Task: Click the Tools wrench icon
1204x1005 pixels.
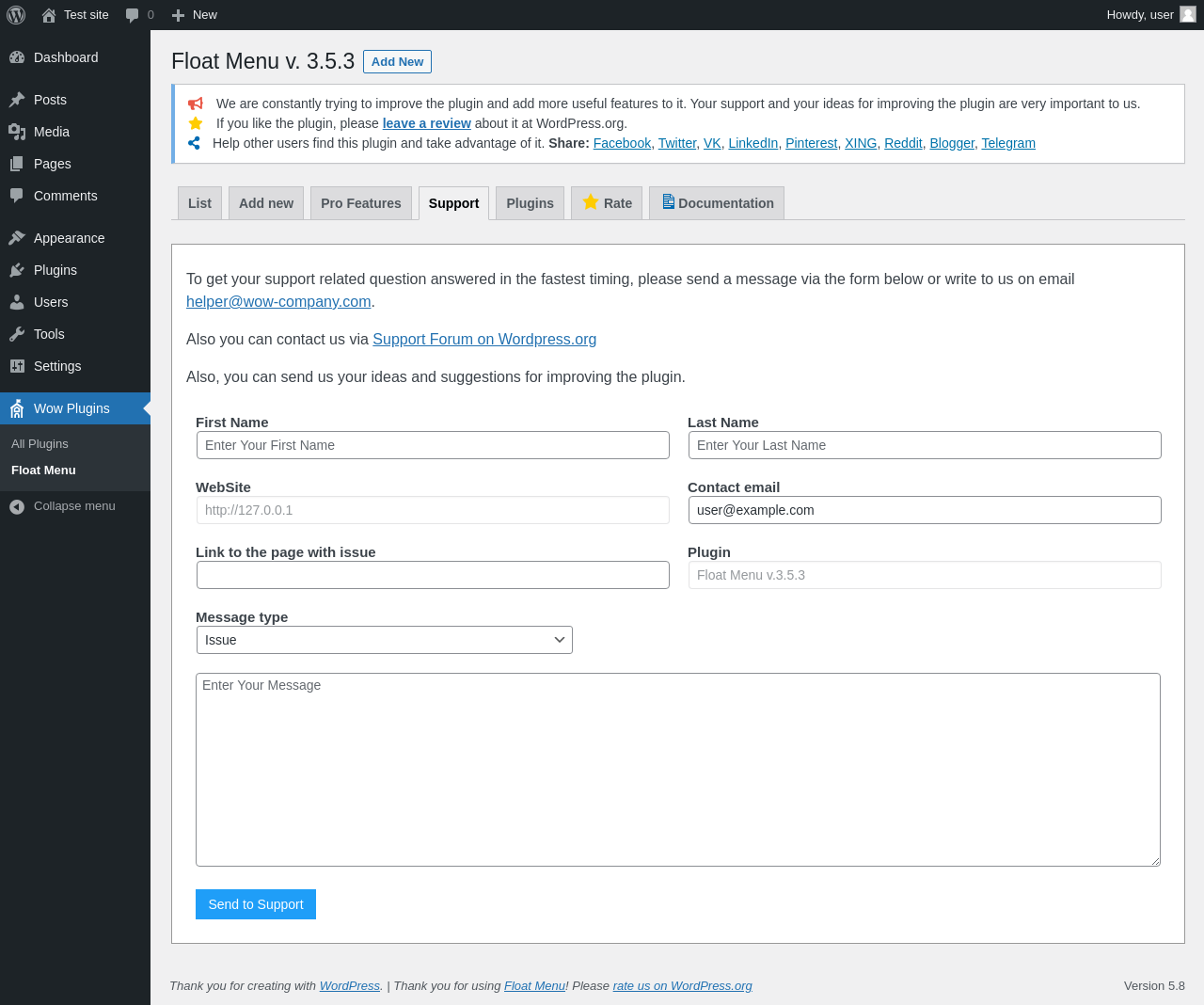Action: (x=17, y=334)
